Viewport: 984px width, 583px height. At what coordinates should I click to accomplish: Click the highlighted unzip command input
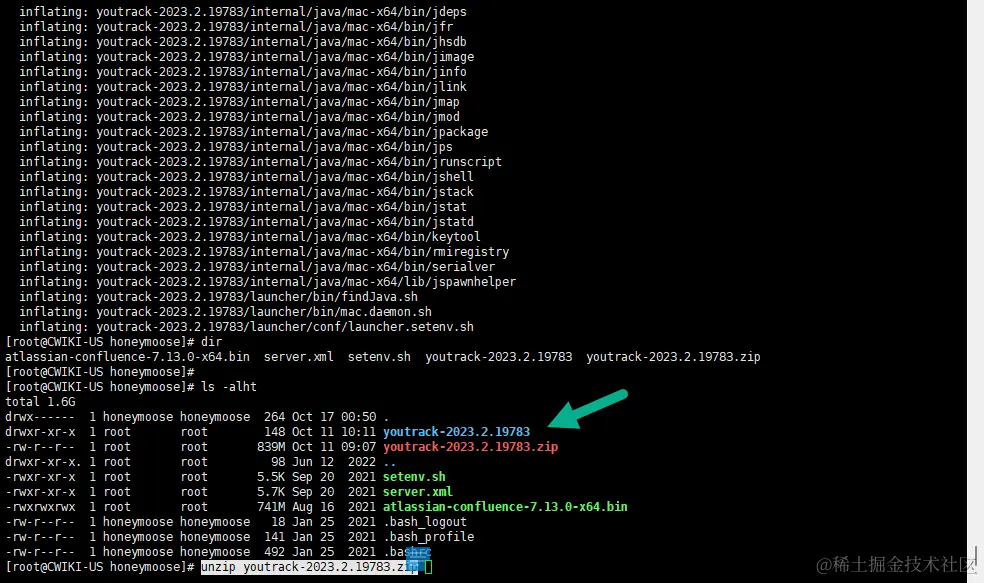click(x=309, y=567)
